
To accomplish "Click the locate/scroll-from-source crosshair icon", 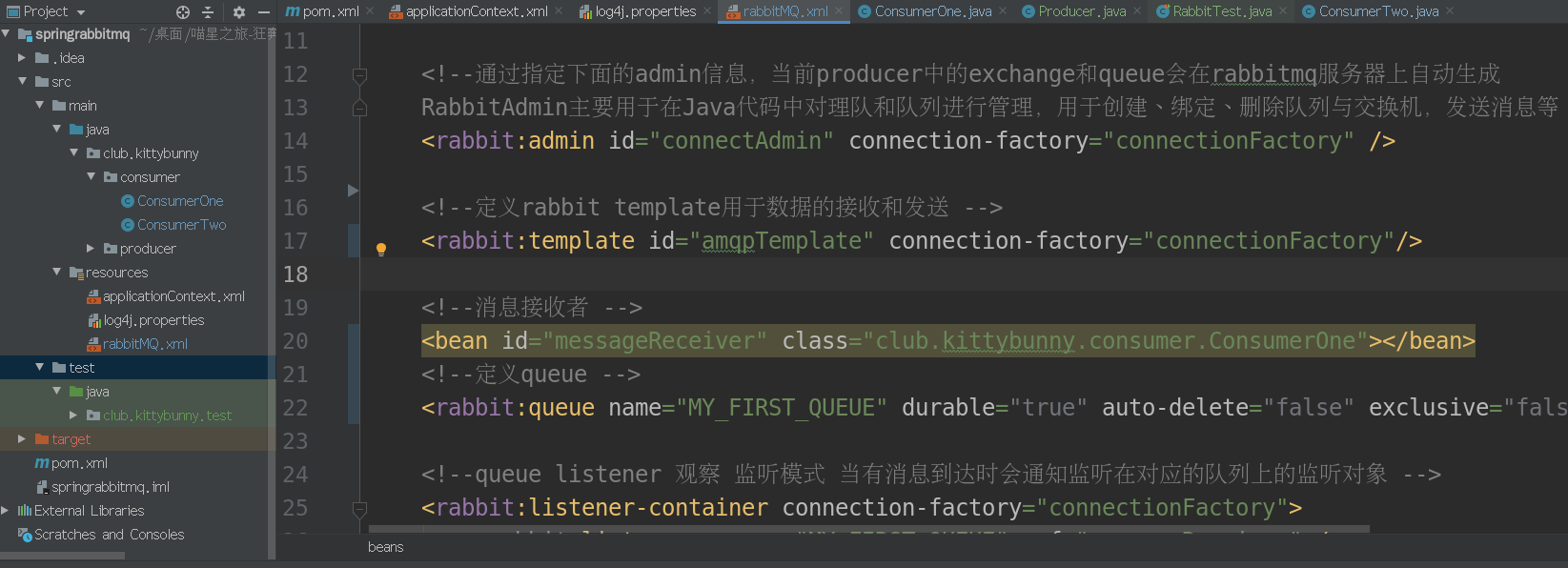I will pyautogui.click(x=183, y=12).
